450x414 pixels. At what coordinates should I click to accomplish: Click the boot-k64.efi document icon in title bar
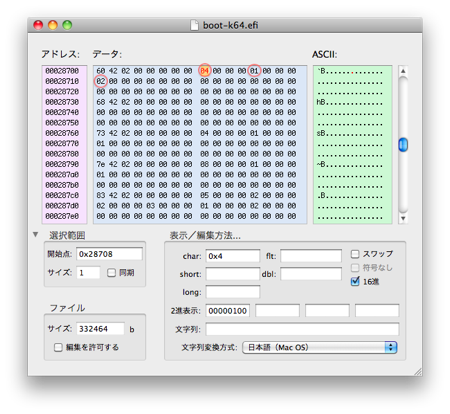[x=194, y=25]
